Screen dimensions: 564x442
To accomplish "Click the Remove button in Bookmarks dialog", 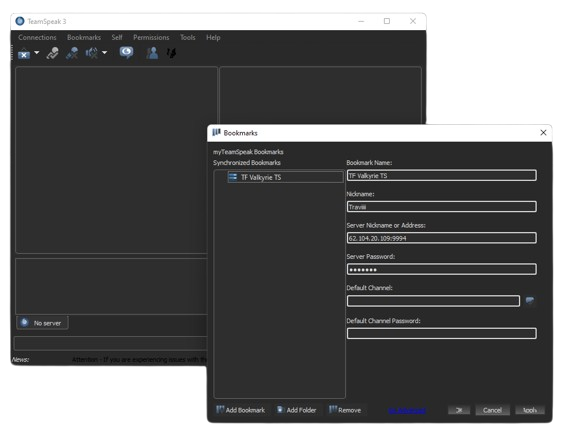I will (x=345, y=410).
